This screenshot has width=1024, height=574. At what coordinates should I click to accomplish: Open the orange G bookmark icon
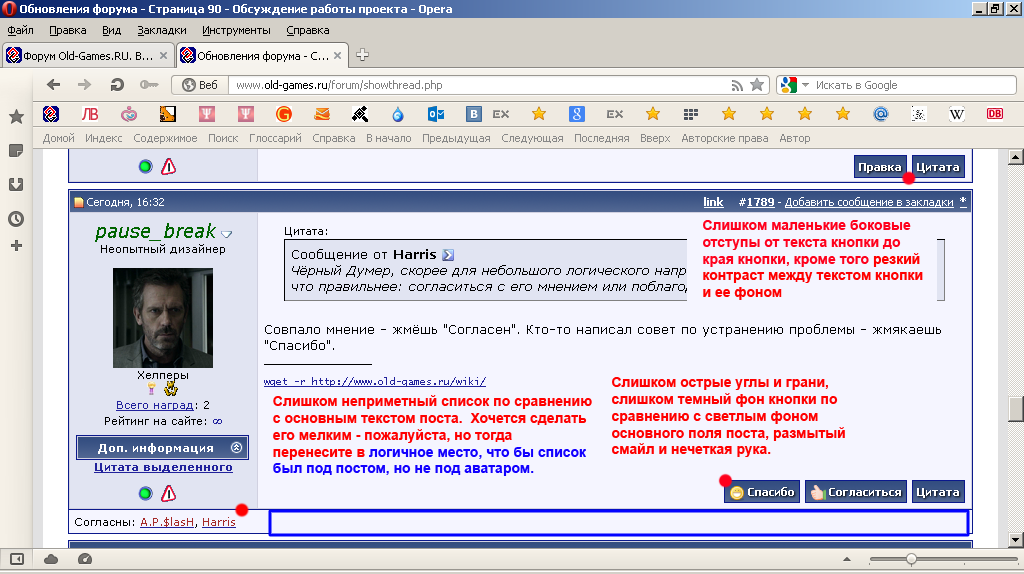[x=284, y=114]
